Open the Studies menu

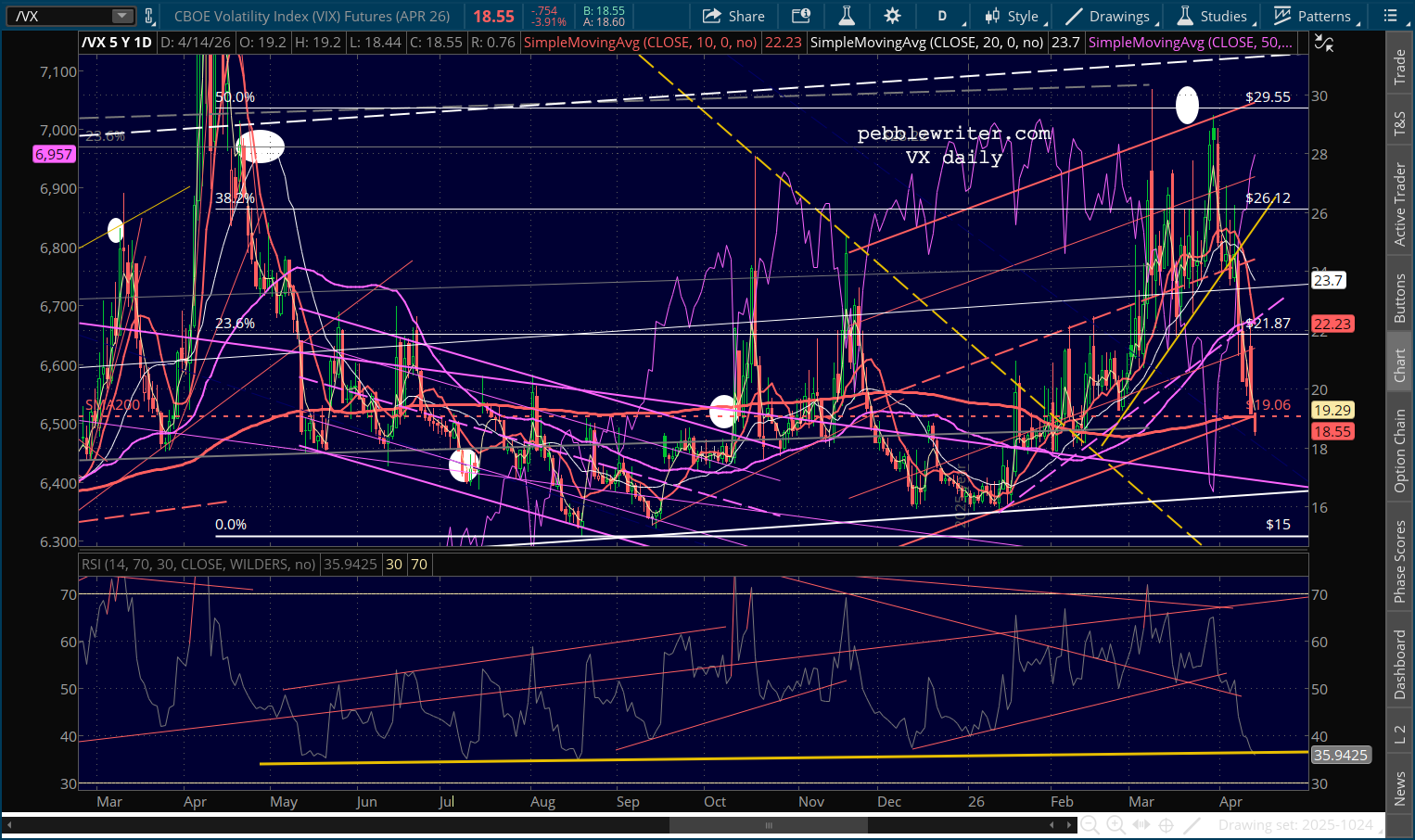click(1213, 16)
